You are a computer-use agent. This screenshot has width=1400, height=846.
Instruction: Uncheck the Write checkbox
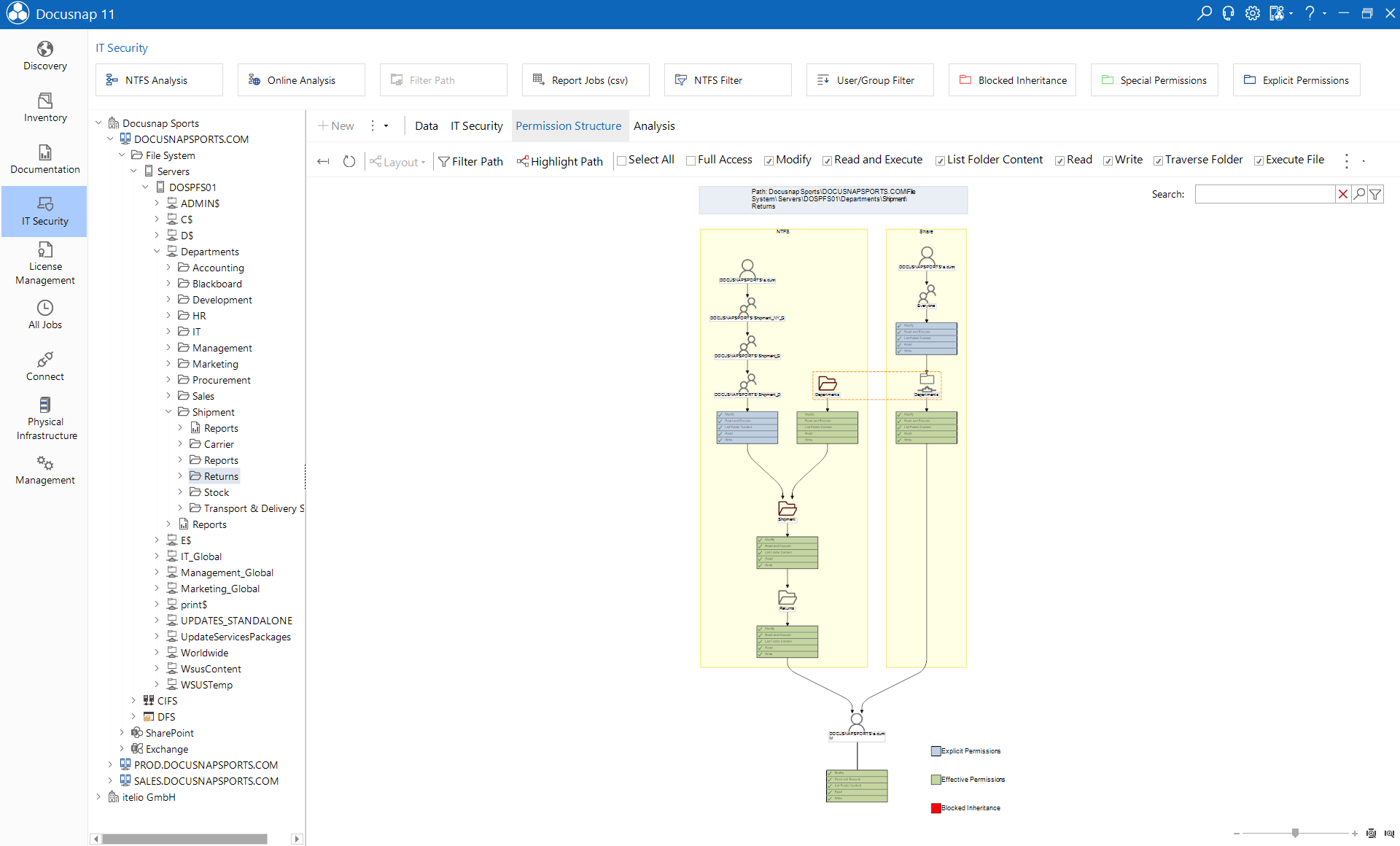tap(1108, 160)
